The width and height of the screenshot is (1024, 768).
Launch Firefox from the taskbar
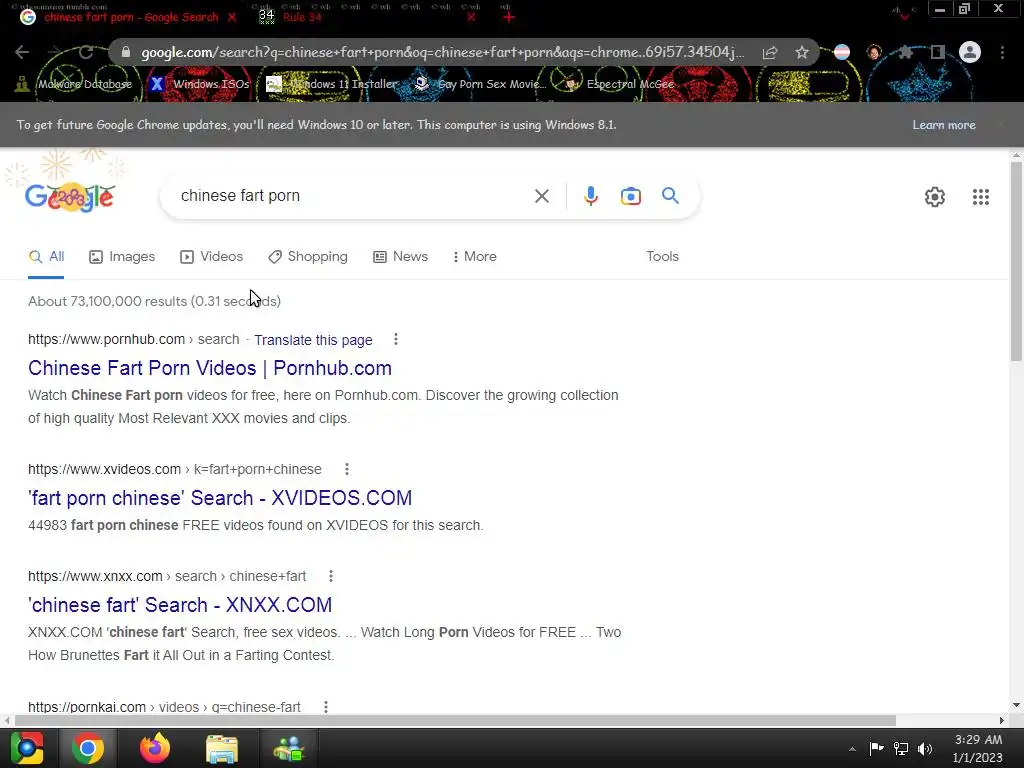point(155,748)
